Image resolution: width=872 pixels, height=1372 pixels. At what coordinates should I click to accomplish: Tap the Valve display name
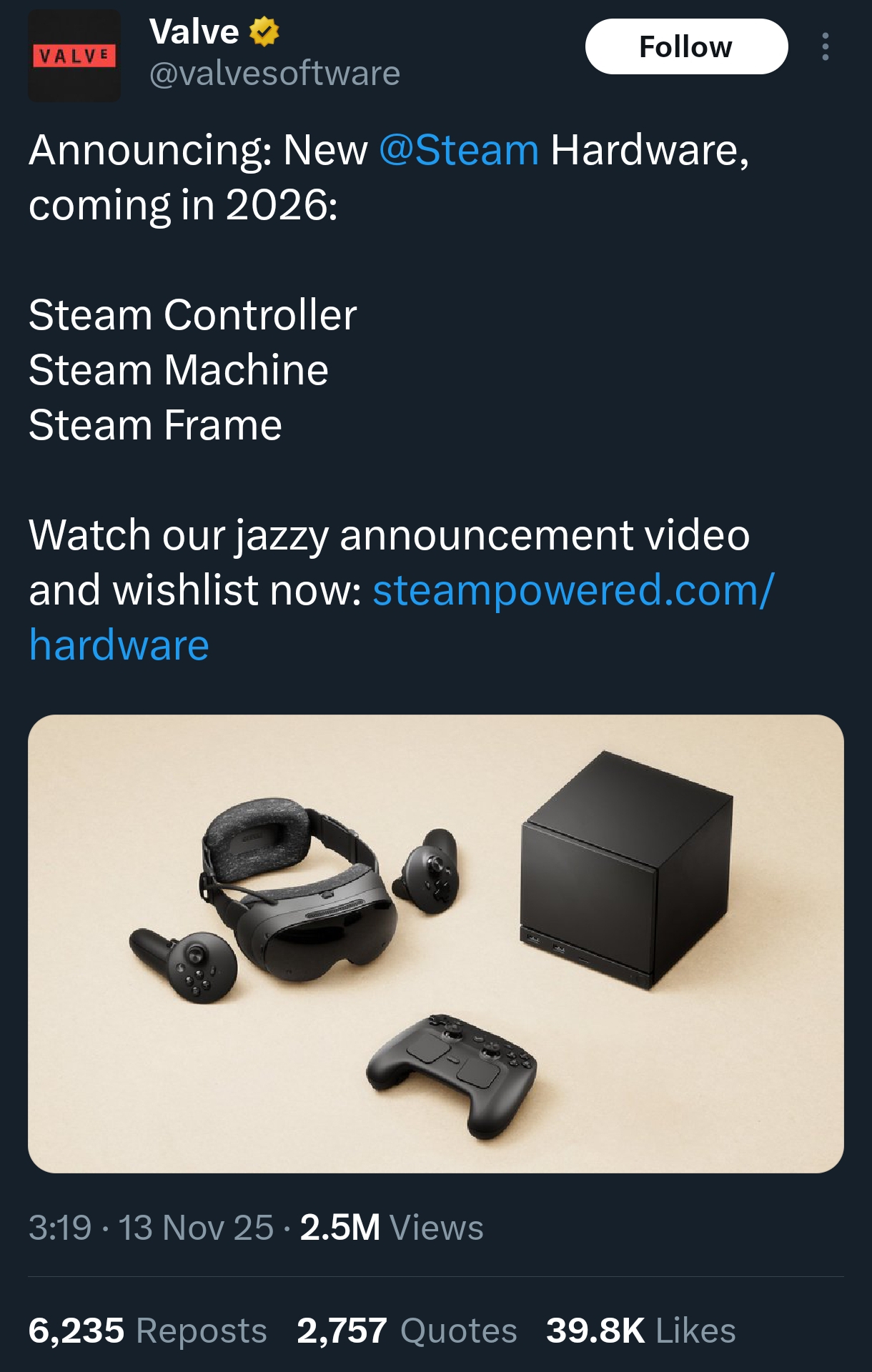[x=194, y=32]
